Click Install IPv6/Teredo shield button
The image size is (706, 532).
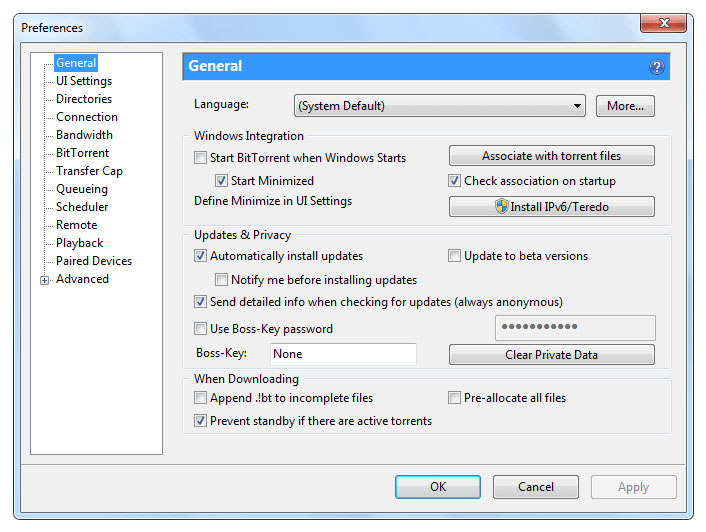pos(551,207)
